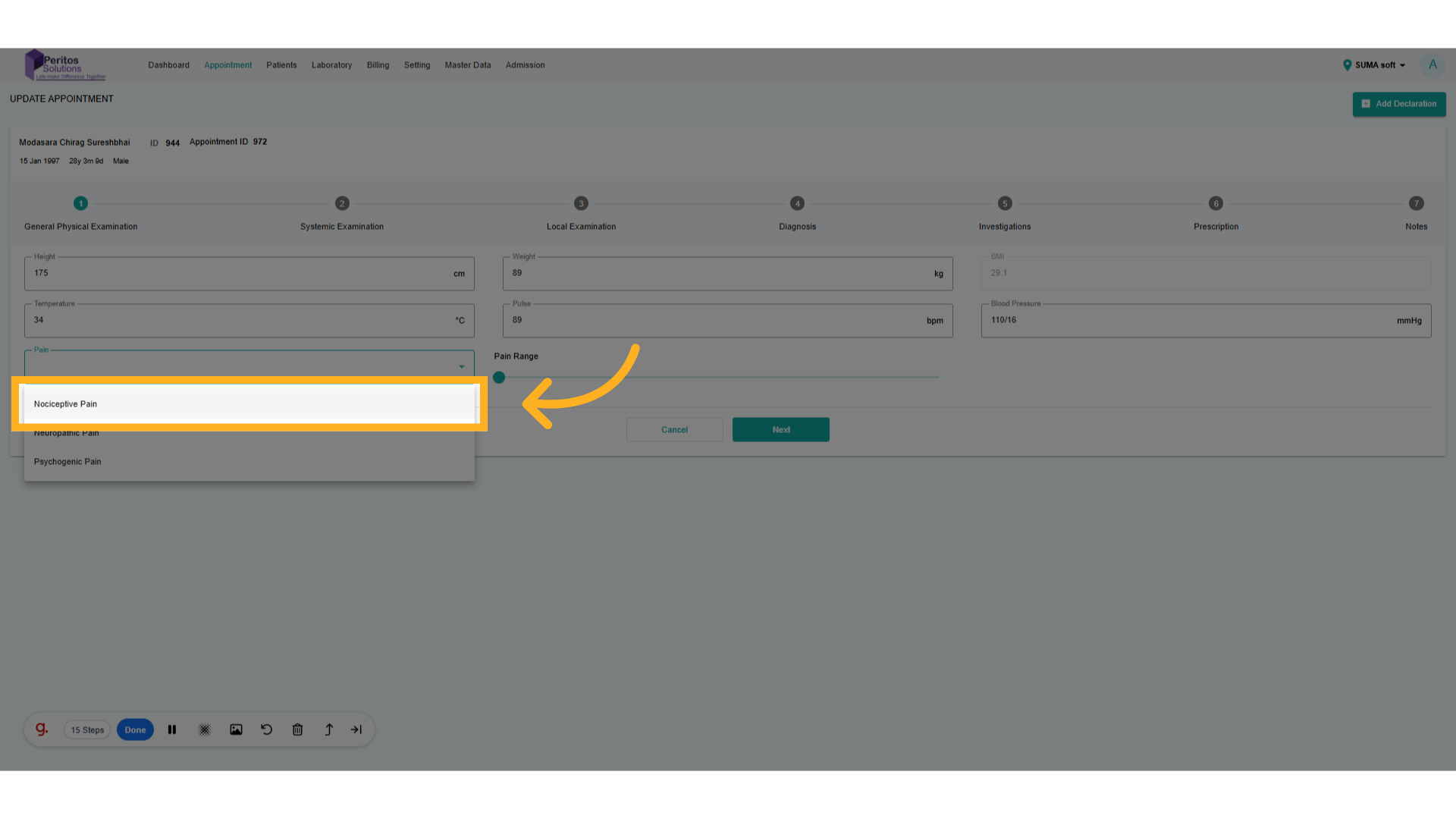Pause the recording in the Guidde toolbar
Image resolution: width=1456 pixels, height=819 pixels.
point(172,730)
